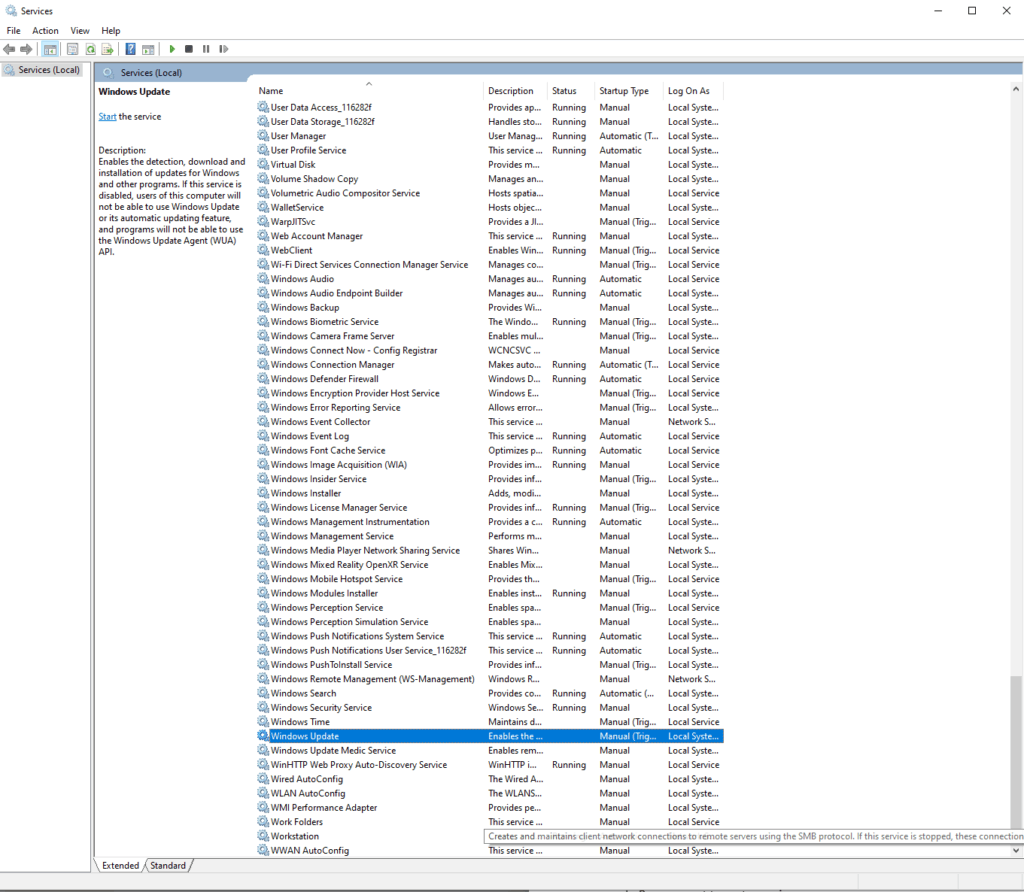Sort by the Name column header

coord(369,91)
